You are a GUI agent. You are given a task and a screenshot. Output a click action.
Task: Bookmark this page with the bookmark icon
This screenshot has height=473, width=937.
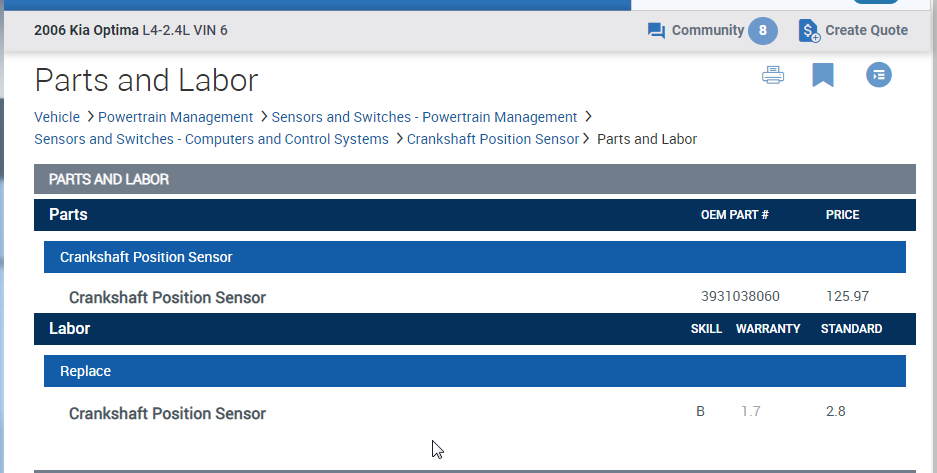(x=823, y=75)
